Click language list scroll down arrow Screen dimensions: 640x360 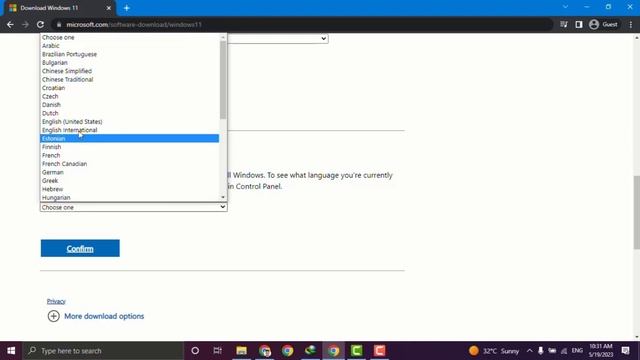tap(223, 198)
